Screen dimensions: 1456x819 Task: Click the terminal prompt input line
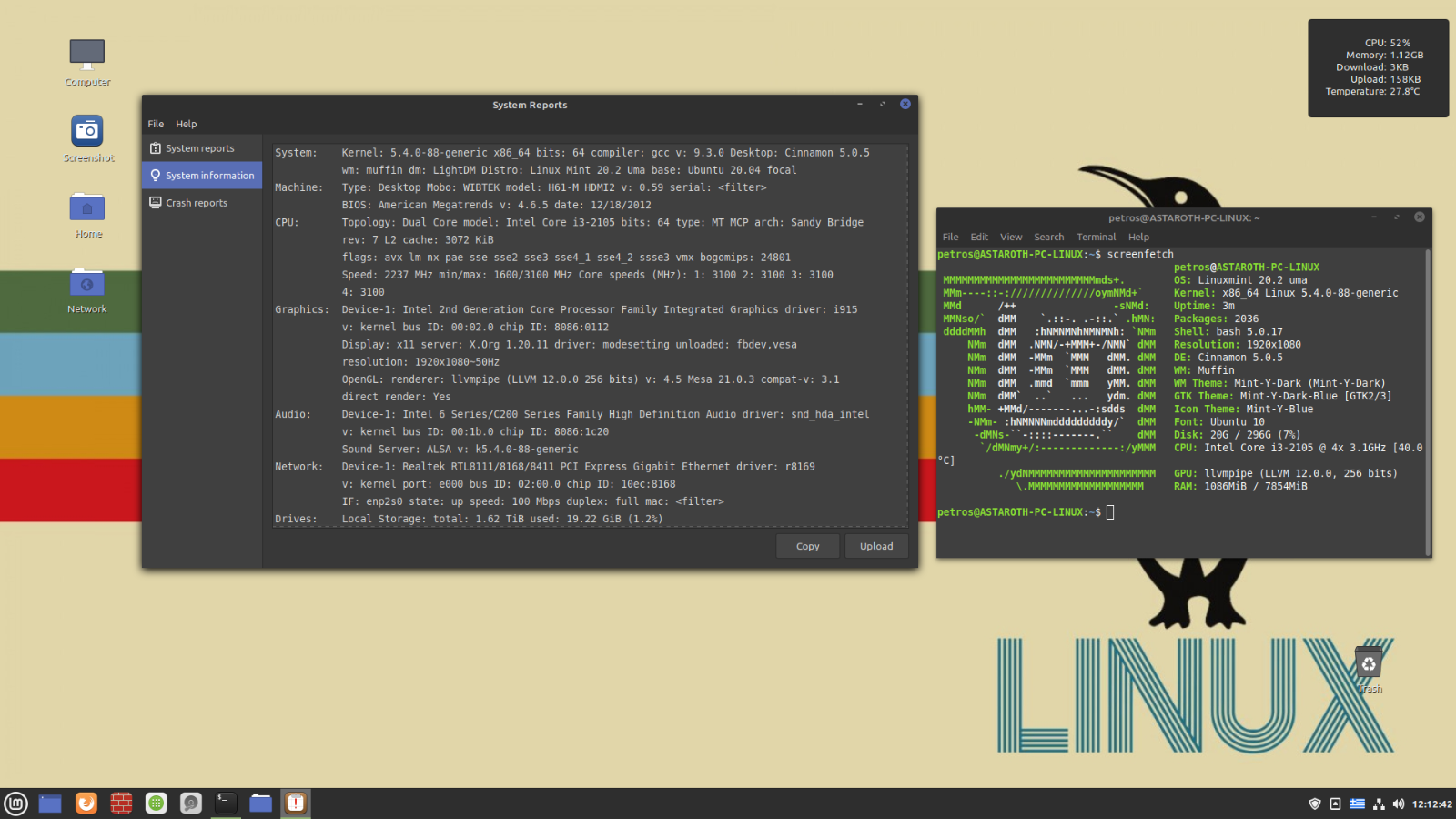[1181, 512]
